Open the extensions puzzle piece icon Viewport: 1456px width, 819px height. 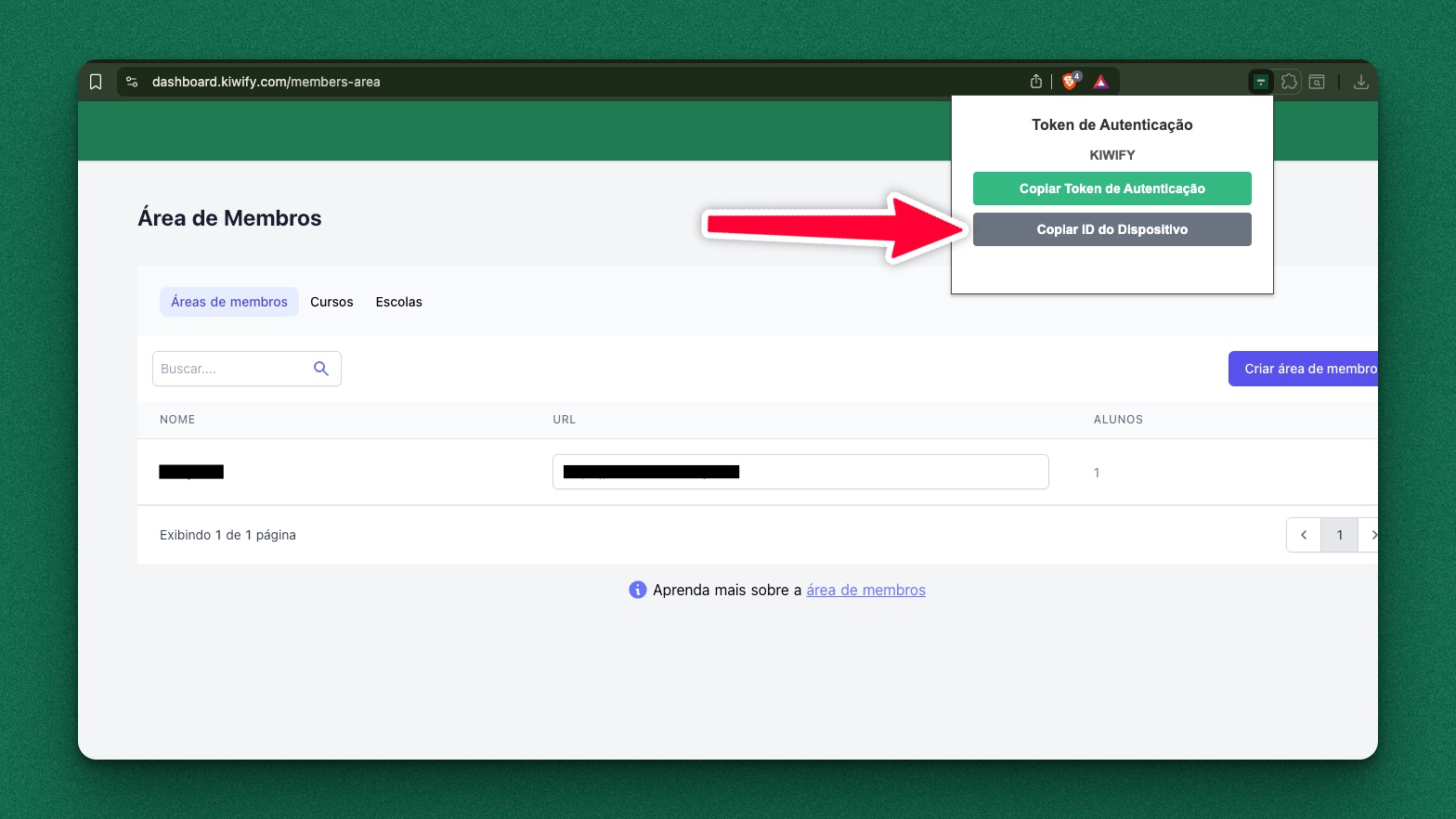pos(1289,82)
